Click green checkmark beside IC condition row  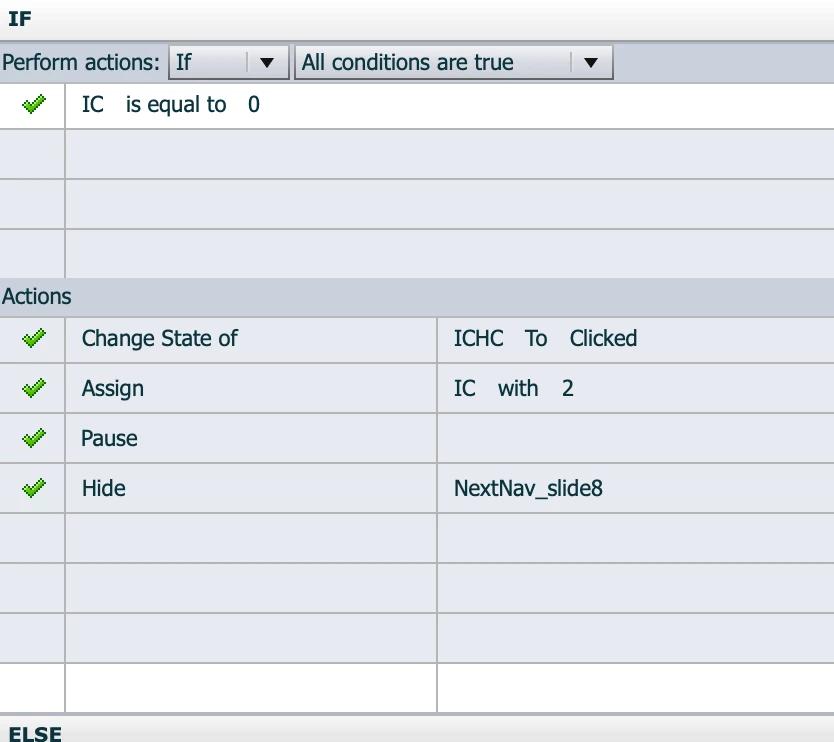coord(34,104)
